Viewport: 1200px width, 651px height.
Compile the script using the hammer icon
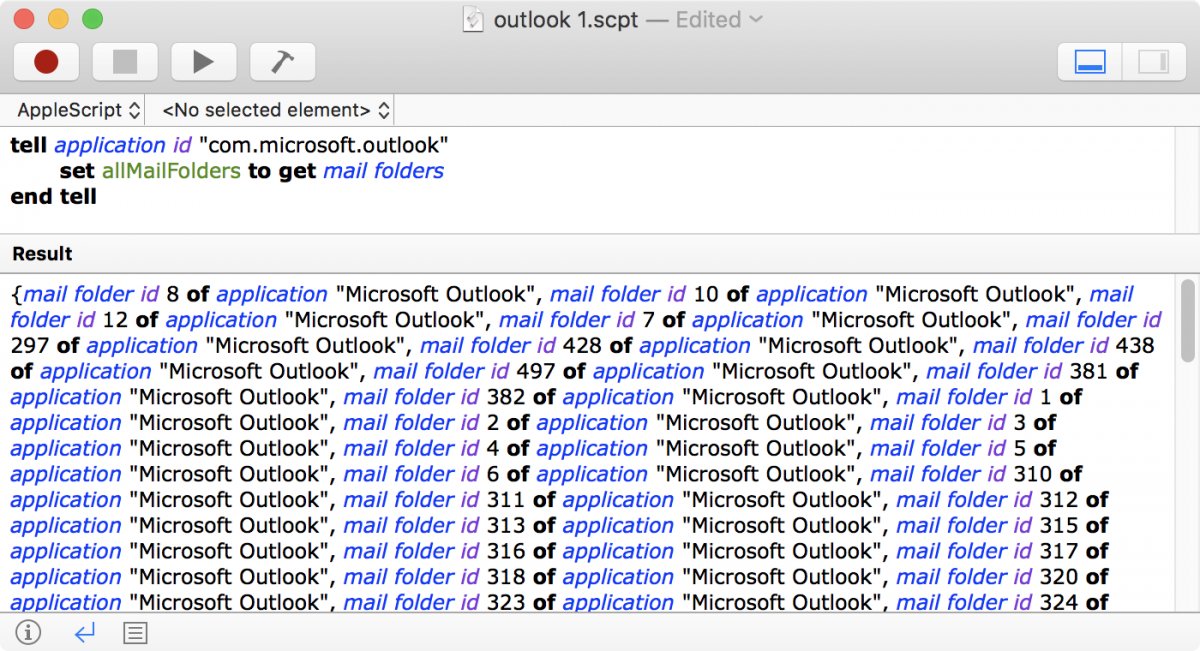[x=282, y=61]
